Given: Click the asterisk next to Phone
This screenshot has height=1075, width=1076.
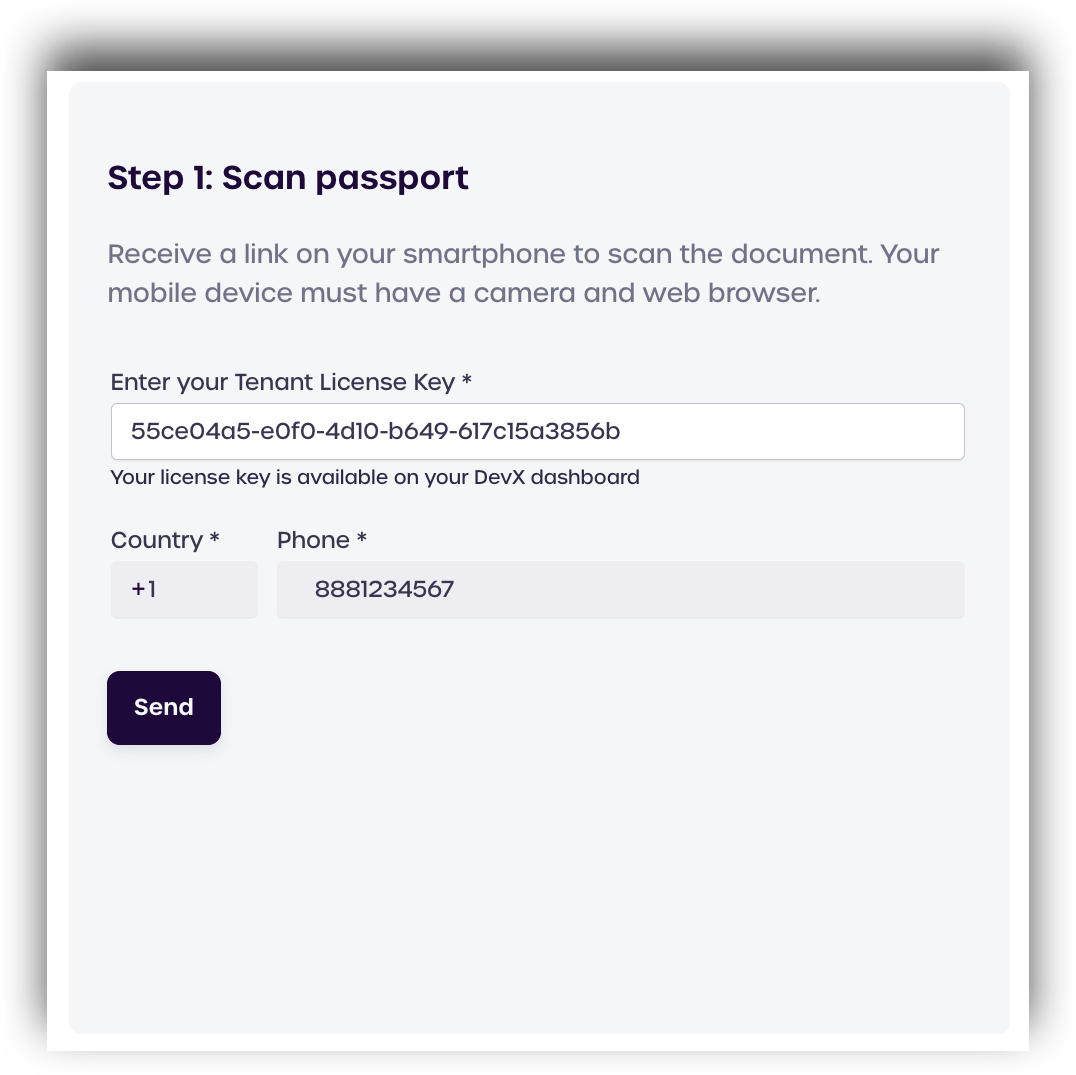Looking at the screenshot, I should pyautogui.click(x=362, y=539).
